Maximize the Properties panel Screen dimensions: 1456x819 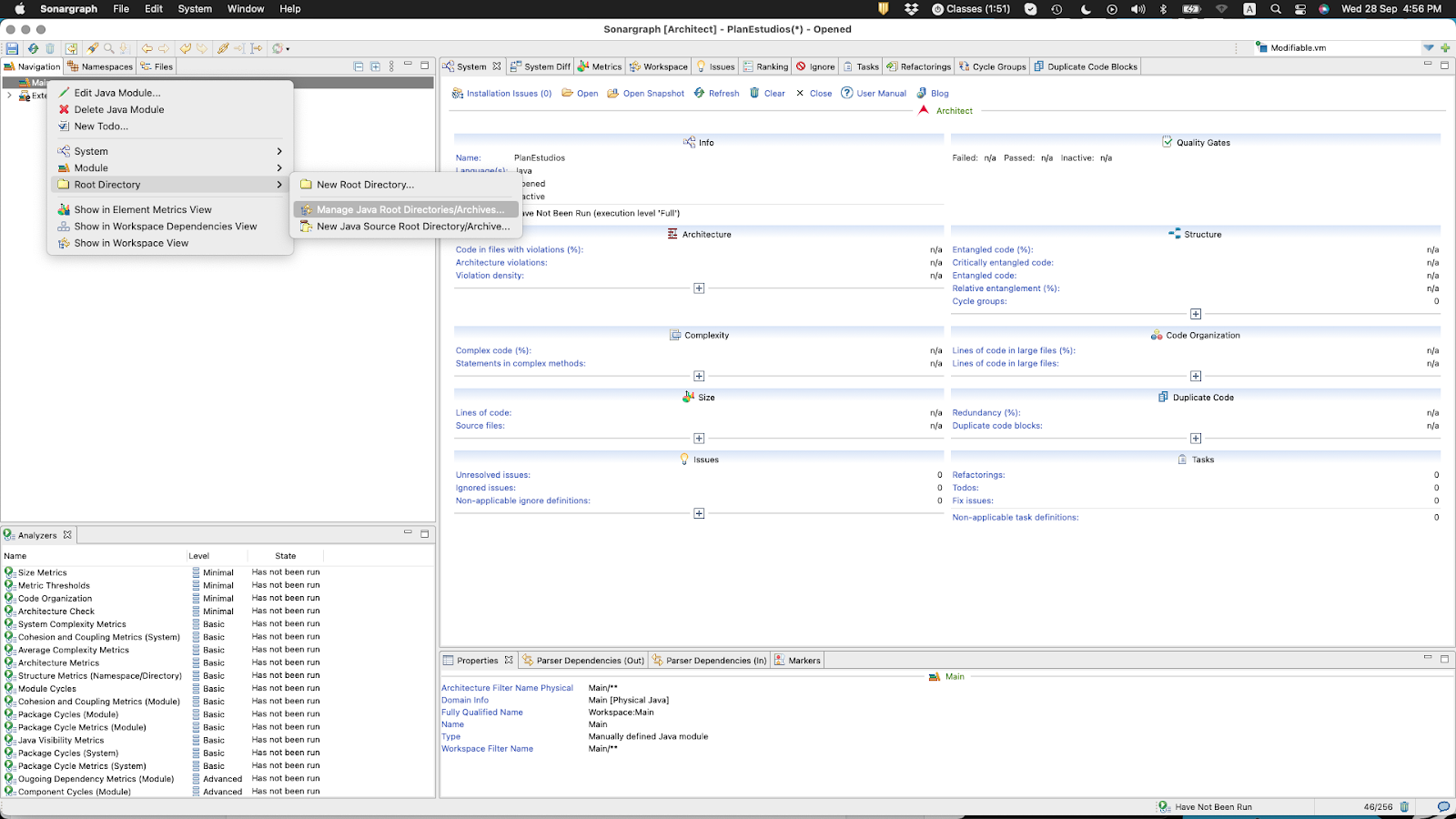1444,659
